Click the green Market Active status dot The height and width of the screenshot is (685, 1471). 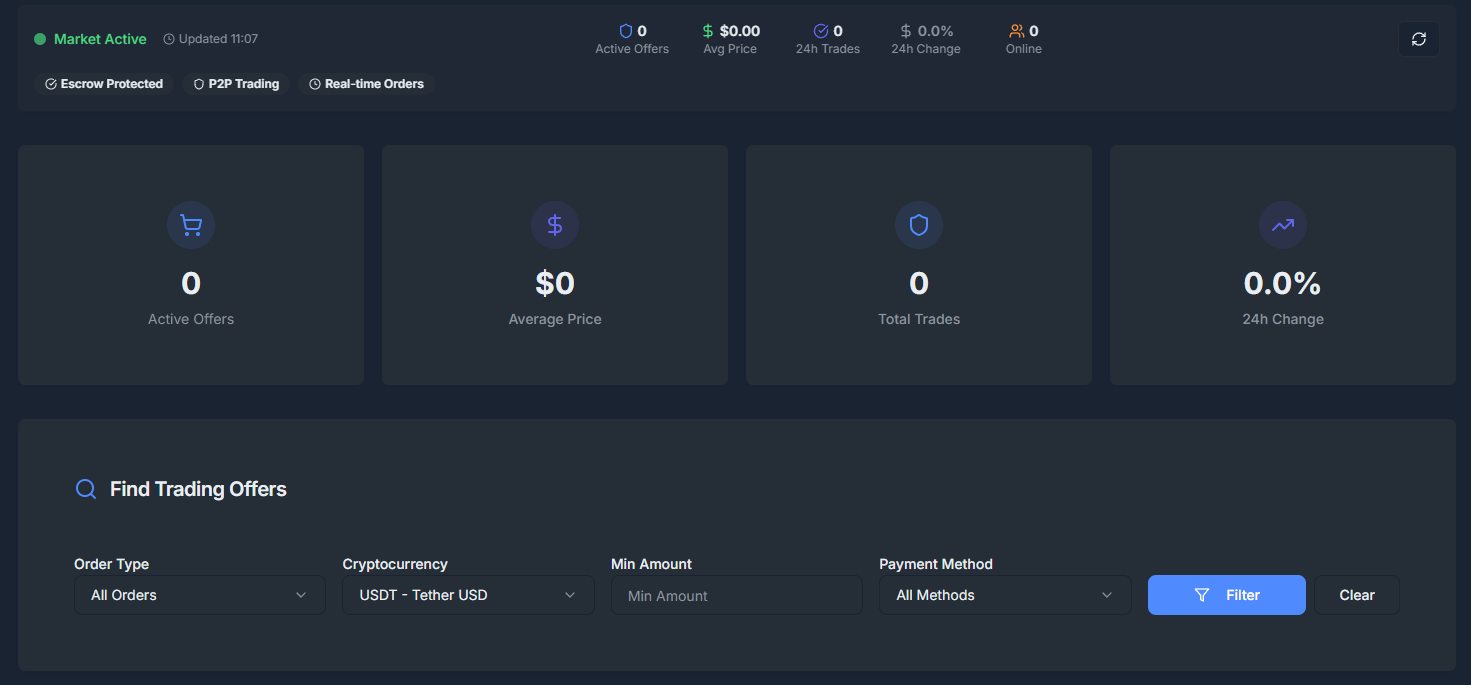click(x=40, y=39)
